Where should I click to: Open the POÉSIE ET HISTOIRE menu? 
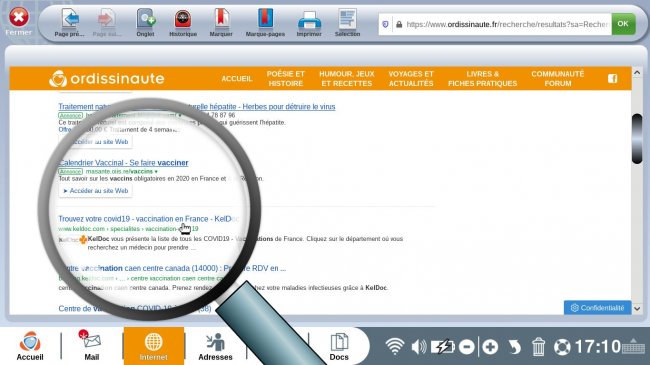coord(286,78)
